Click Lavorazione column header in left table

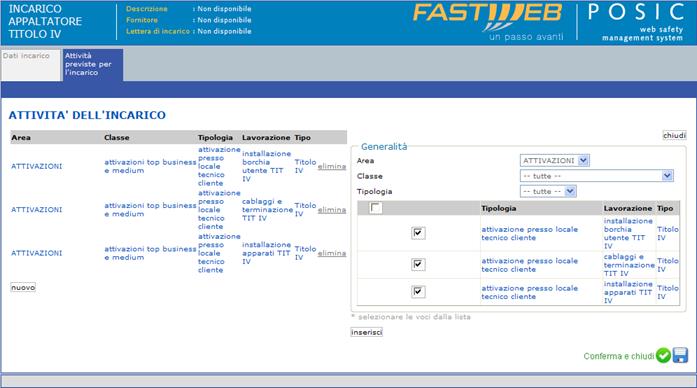[266, 138]
